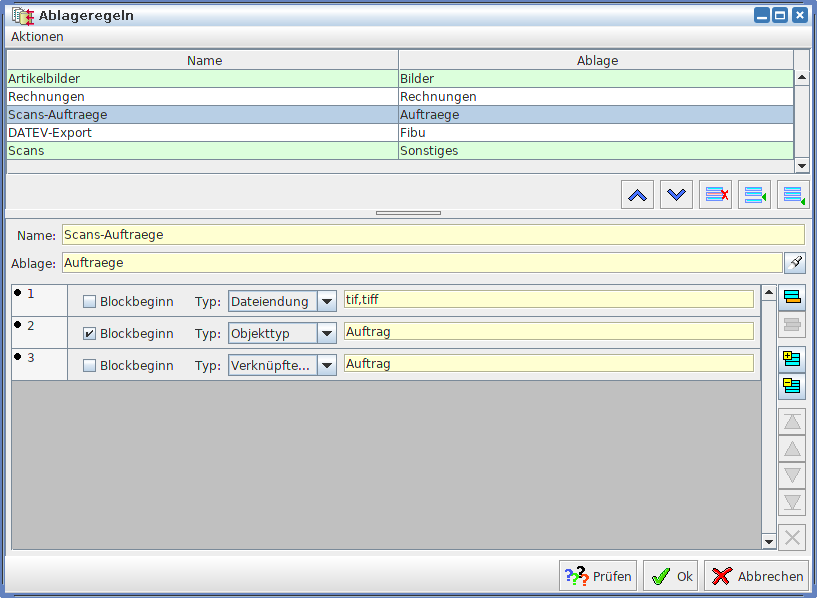The height and width of the screenshot is (598, 817).
Task: Uncheck Blockbeginn checkbox in row 2
Action: click(89, 333)
